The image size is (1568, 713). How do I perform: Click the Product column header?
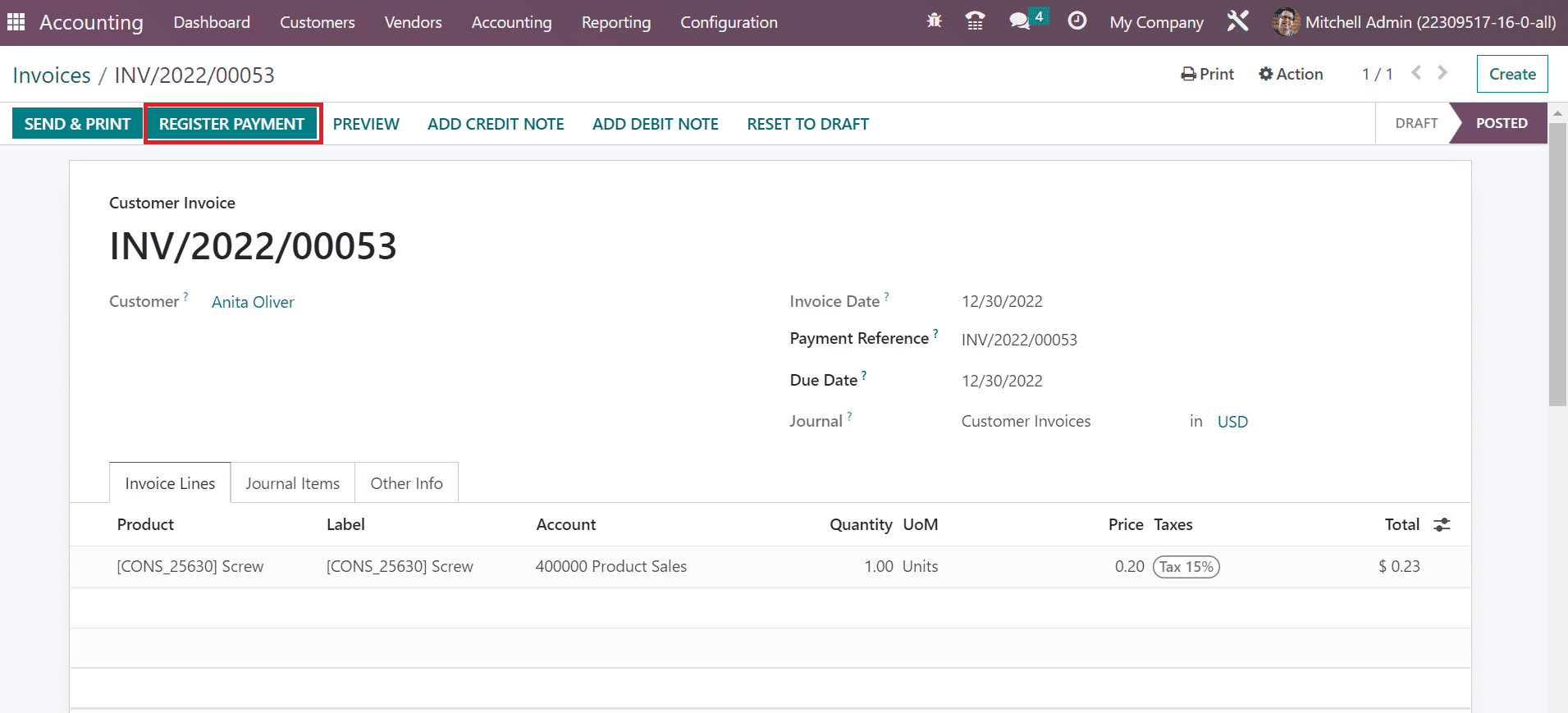tap(145, 524)
